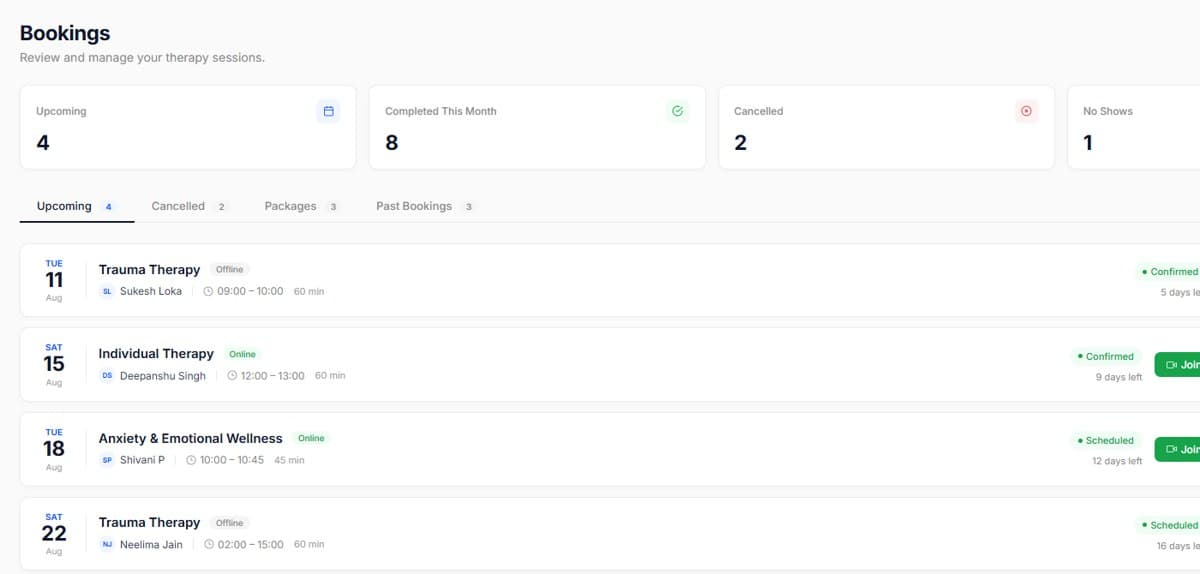Viewport: 1200px width, 574px height.
Task: Go to the Past Bookings tab
Action: point(425,206)
